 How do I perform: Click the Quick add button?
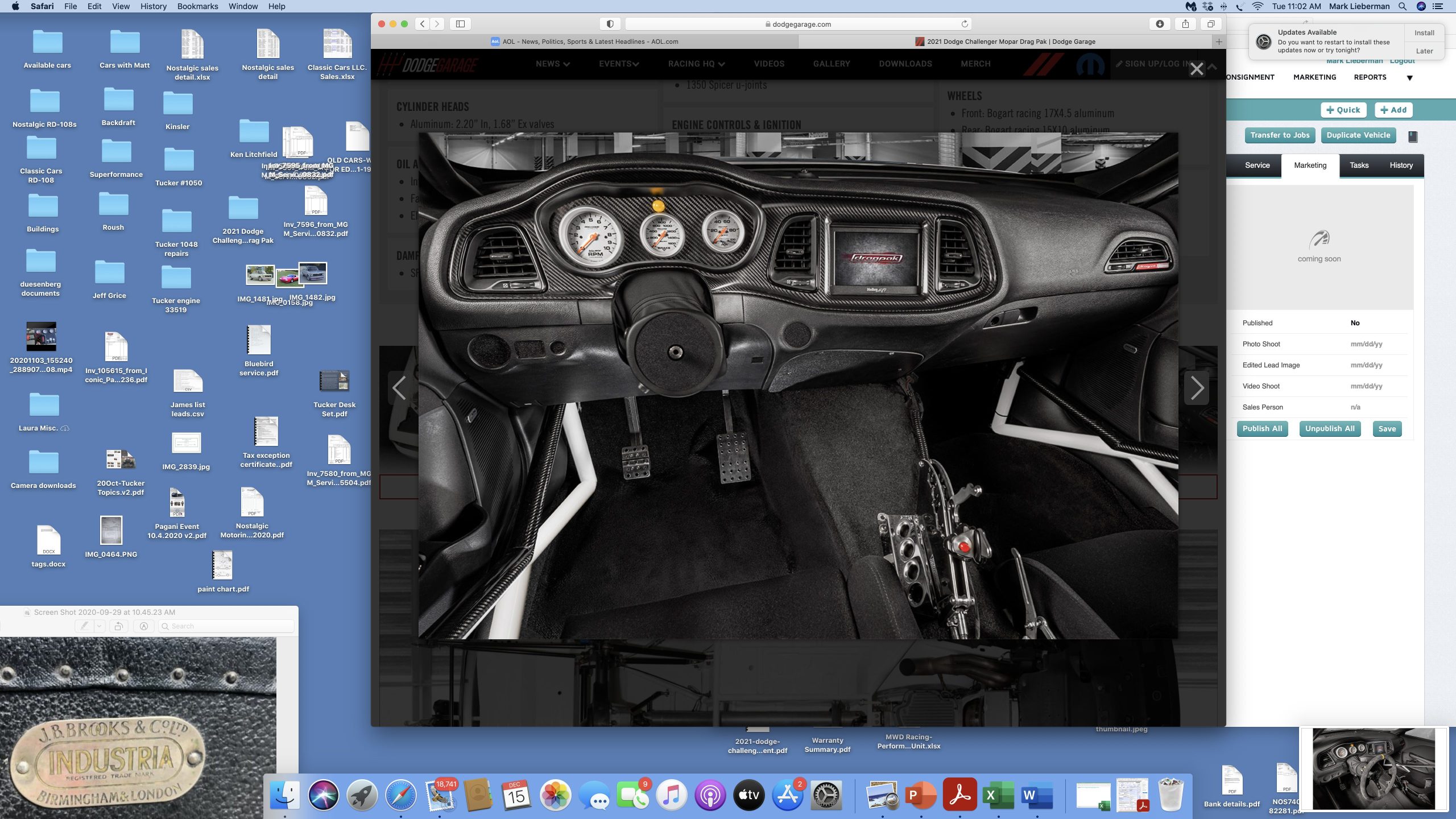pyautogui.click(x=1343, y=110)
